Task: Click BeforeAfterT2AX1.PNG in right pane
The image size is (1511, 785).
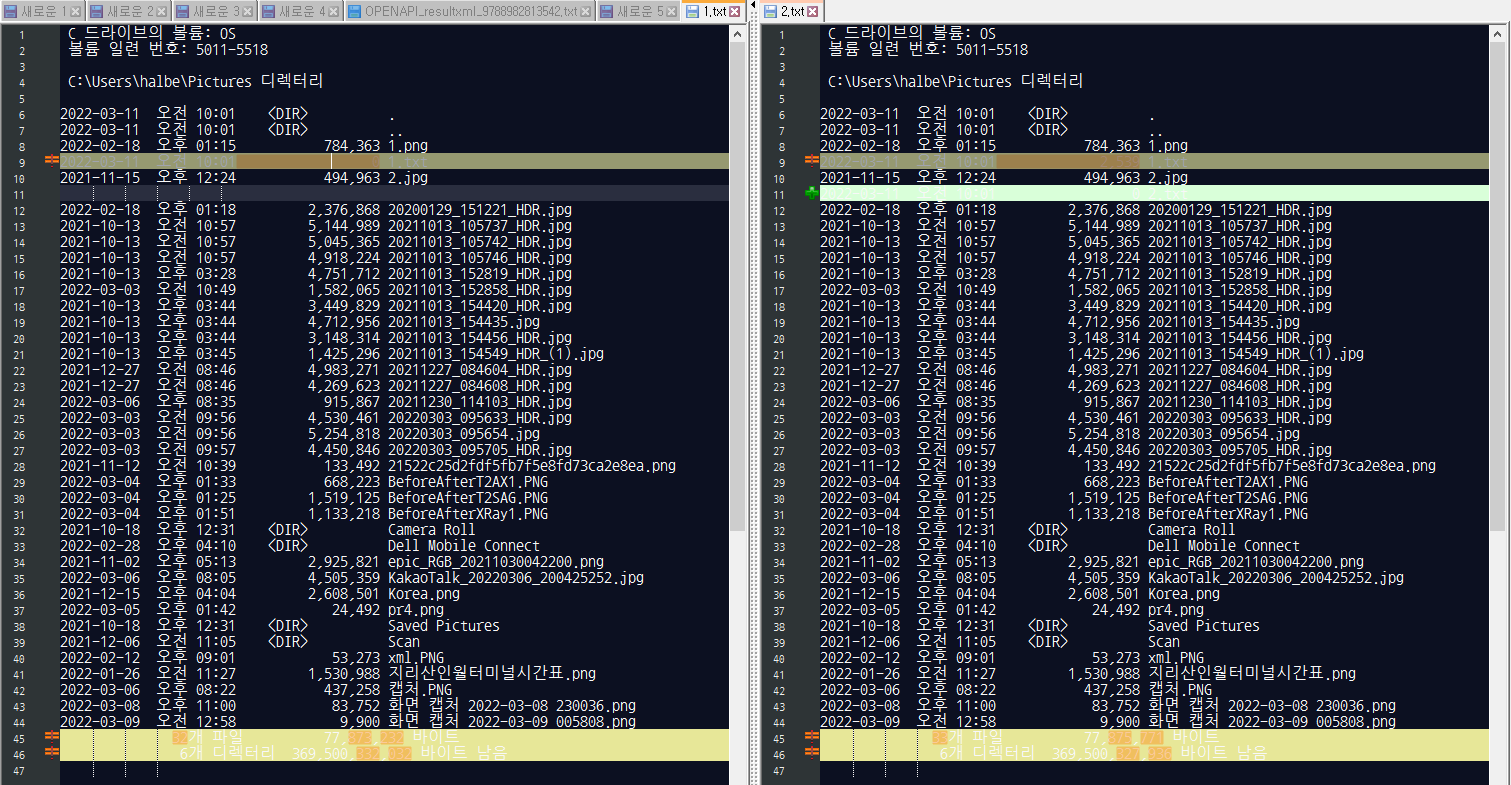Action: [1228, 482]
